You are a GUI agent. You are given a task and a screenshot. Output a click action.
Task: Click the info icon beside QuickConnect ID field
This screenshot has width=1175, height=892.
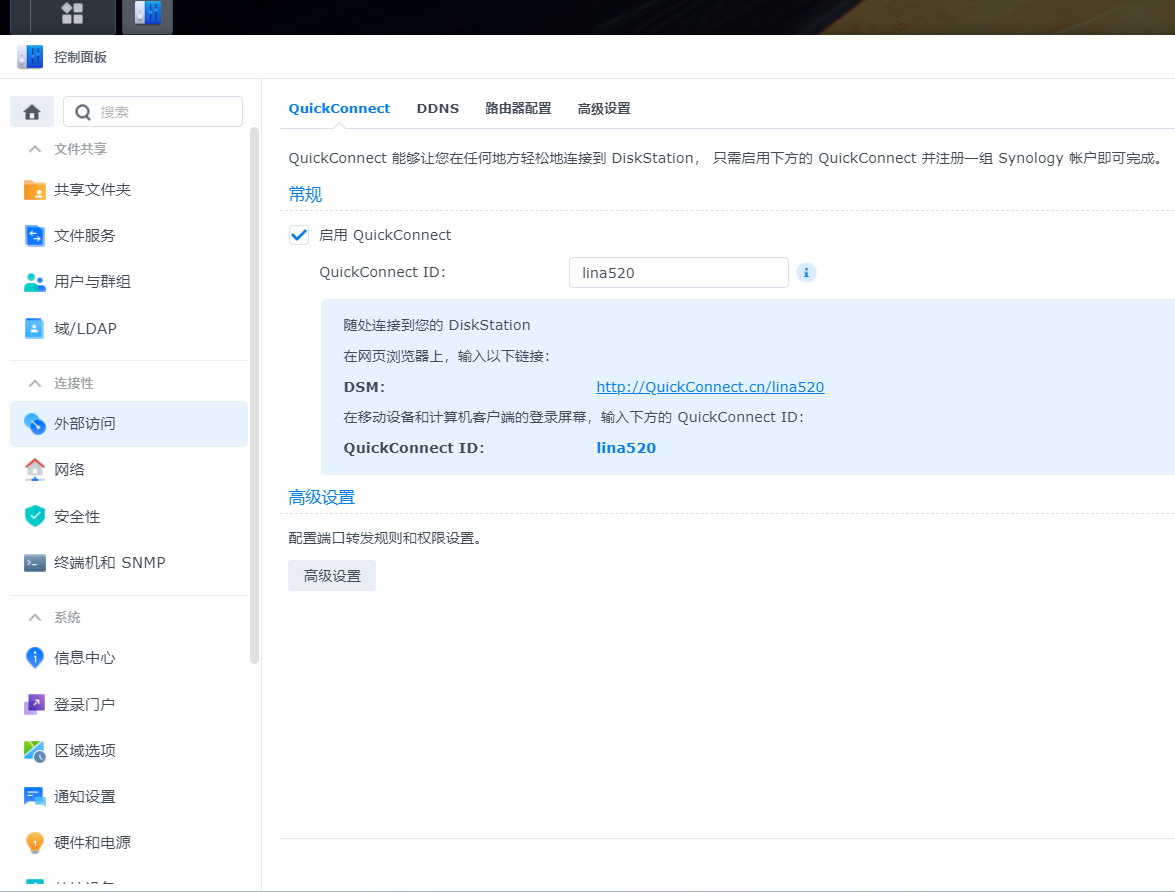806,272
